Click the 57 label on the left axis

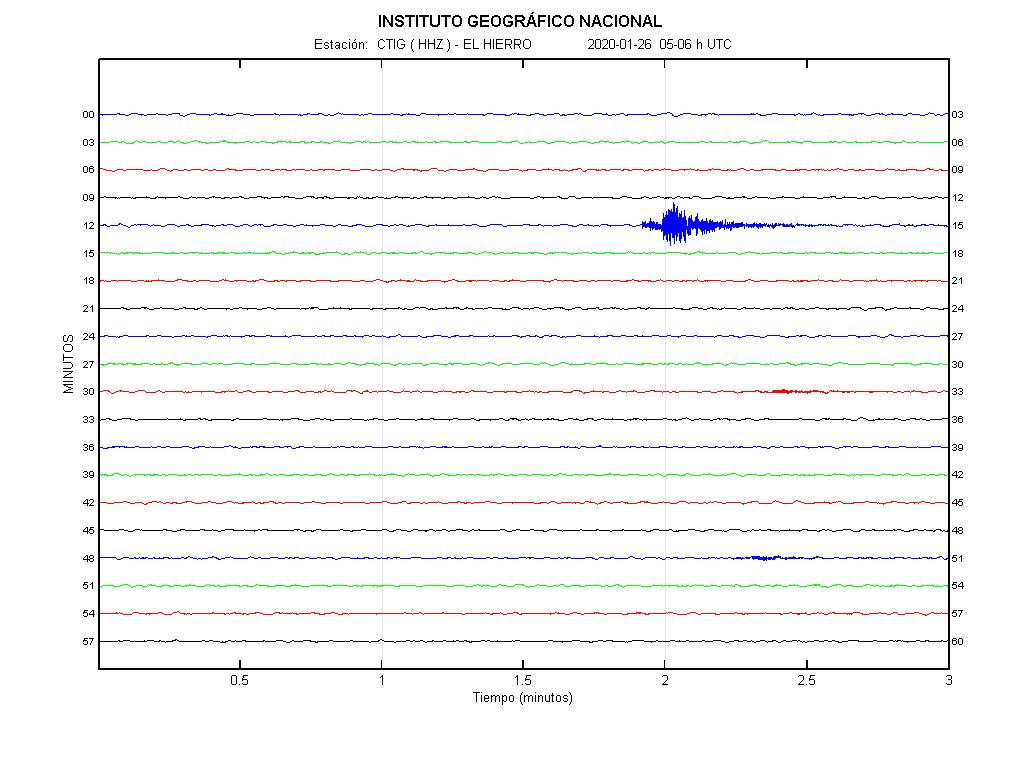[88, 641]
